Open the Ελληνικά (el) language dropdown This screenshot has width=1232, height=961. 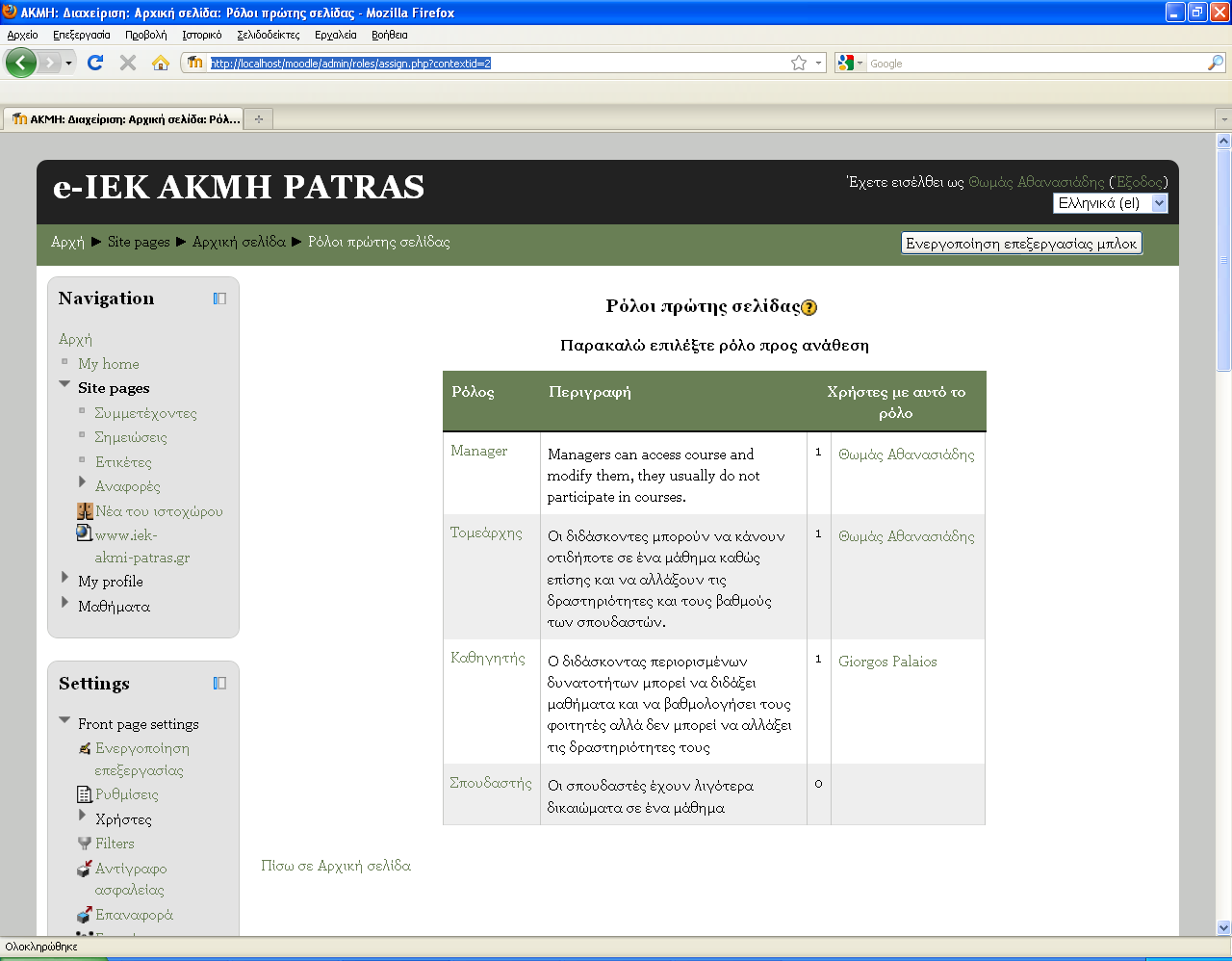(1111, 203)
